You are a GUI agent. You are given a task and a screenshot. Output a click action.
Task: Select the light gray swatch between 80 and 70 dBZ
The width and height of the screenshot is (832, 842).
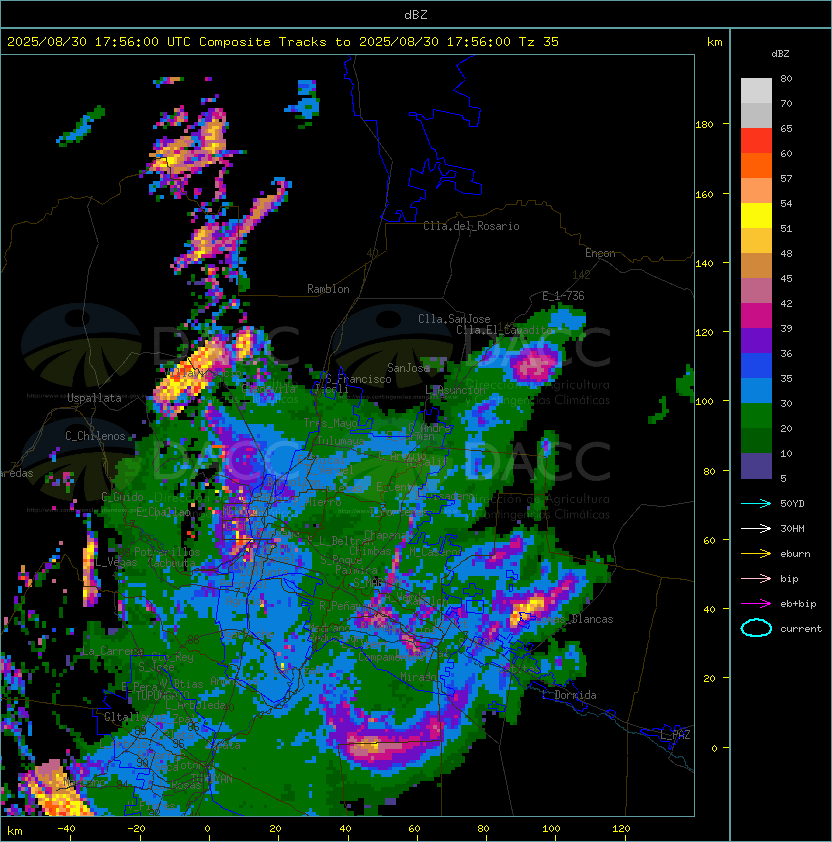click(x=756, y=91)
